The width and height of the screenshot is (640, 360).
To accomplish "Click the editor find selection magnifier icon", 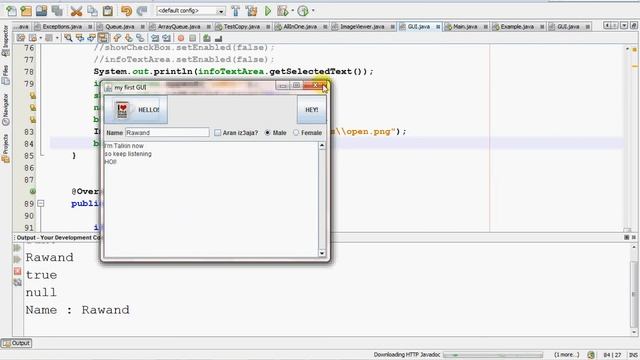I will point(68,38).
